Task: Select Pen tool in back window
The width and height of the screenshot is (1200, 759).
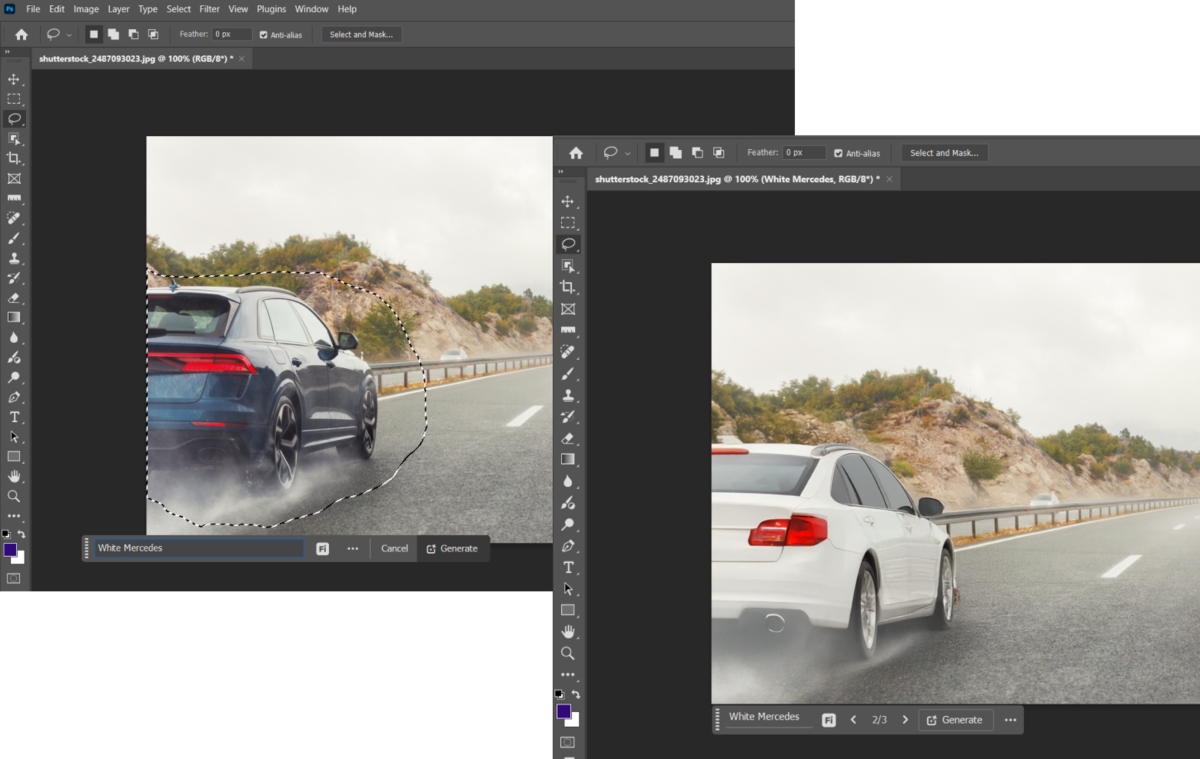Action: (x=14, y=397)
